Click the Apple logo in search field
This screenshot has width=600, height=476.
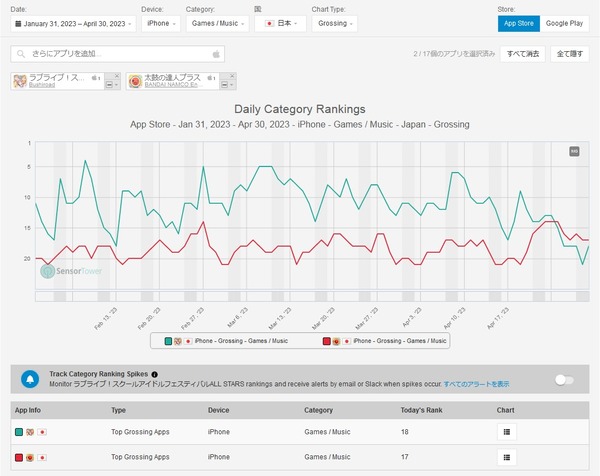216,54
